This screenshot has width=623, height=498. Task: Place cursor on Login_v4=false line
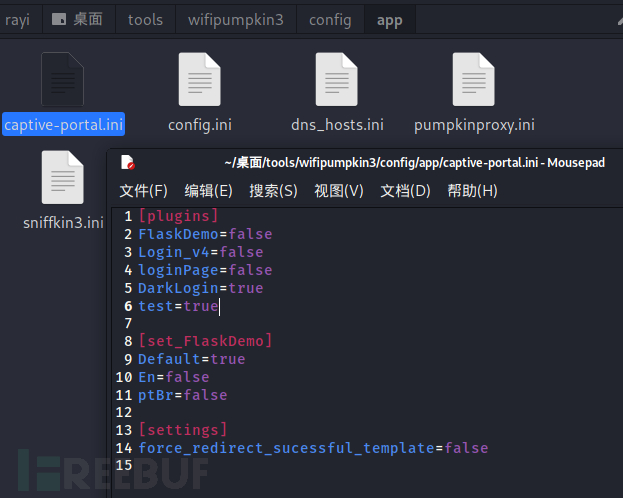pos(201,252)
